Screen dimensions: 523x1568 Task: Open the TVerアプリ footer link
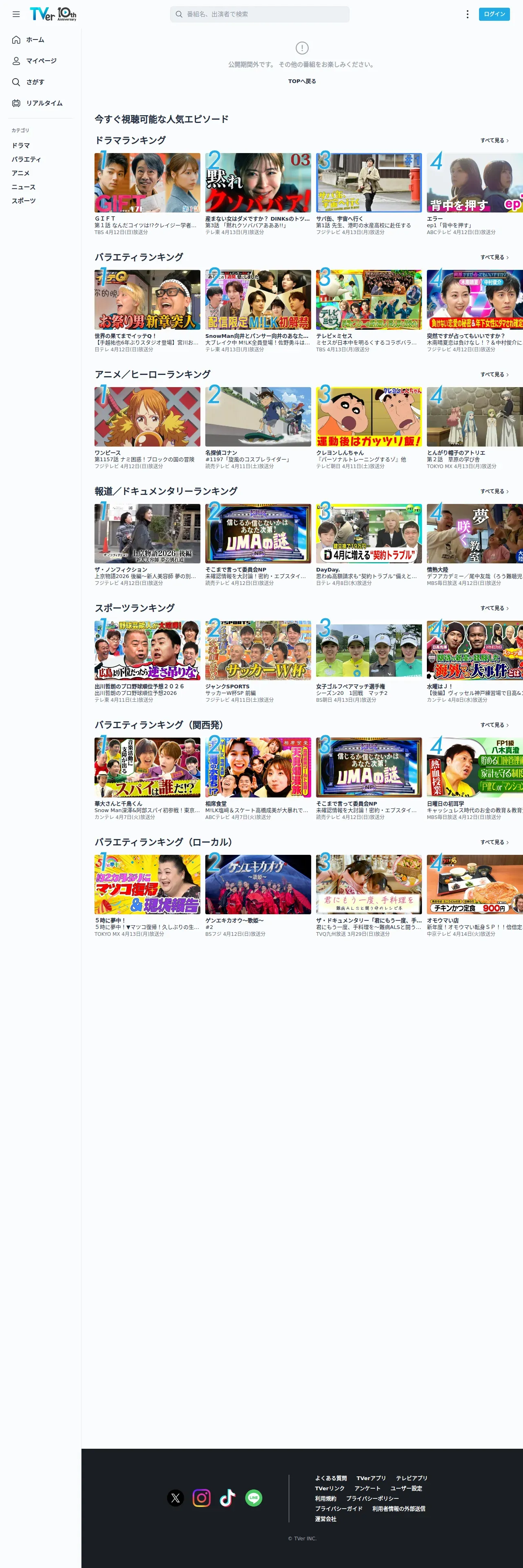(371, 1478)
